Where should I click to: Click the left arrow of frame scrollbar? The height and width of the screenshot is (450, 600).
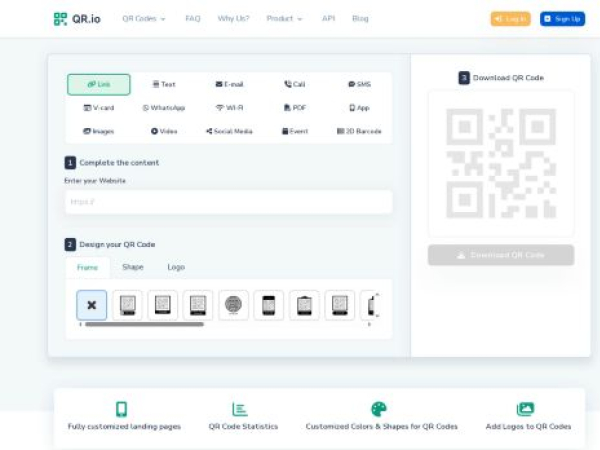tap(80, 324)
